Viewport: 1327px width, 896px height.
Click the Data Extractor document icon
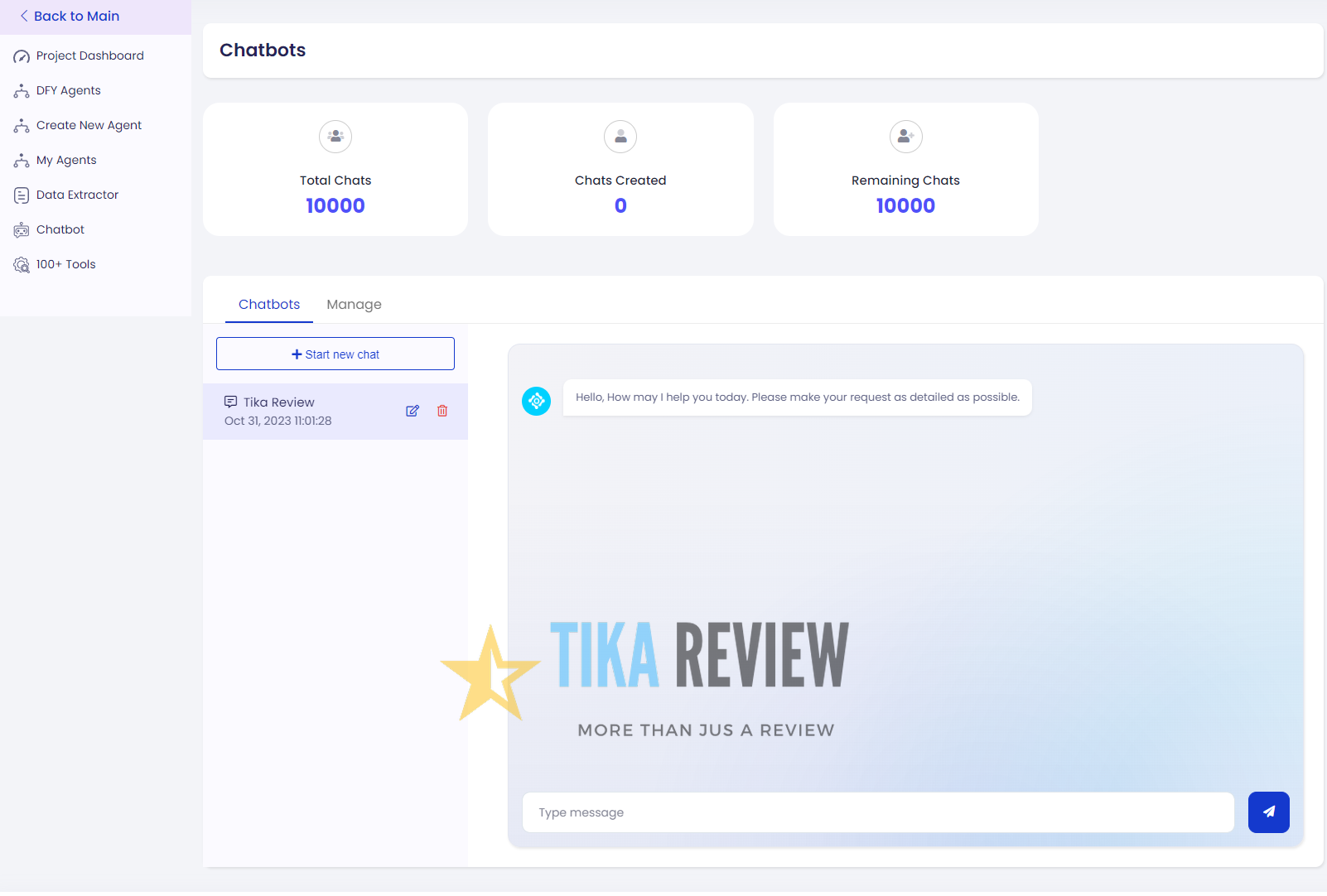pyautogui.click(x=22, y=195)
